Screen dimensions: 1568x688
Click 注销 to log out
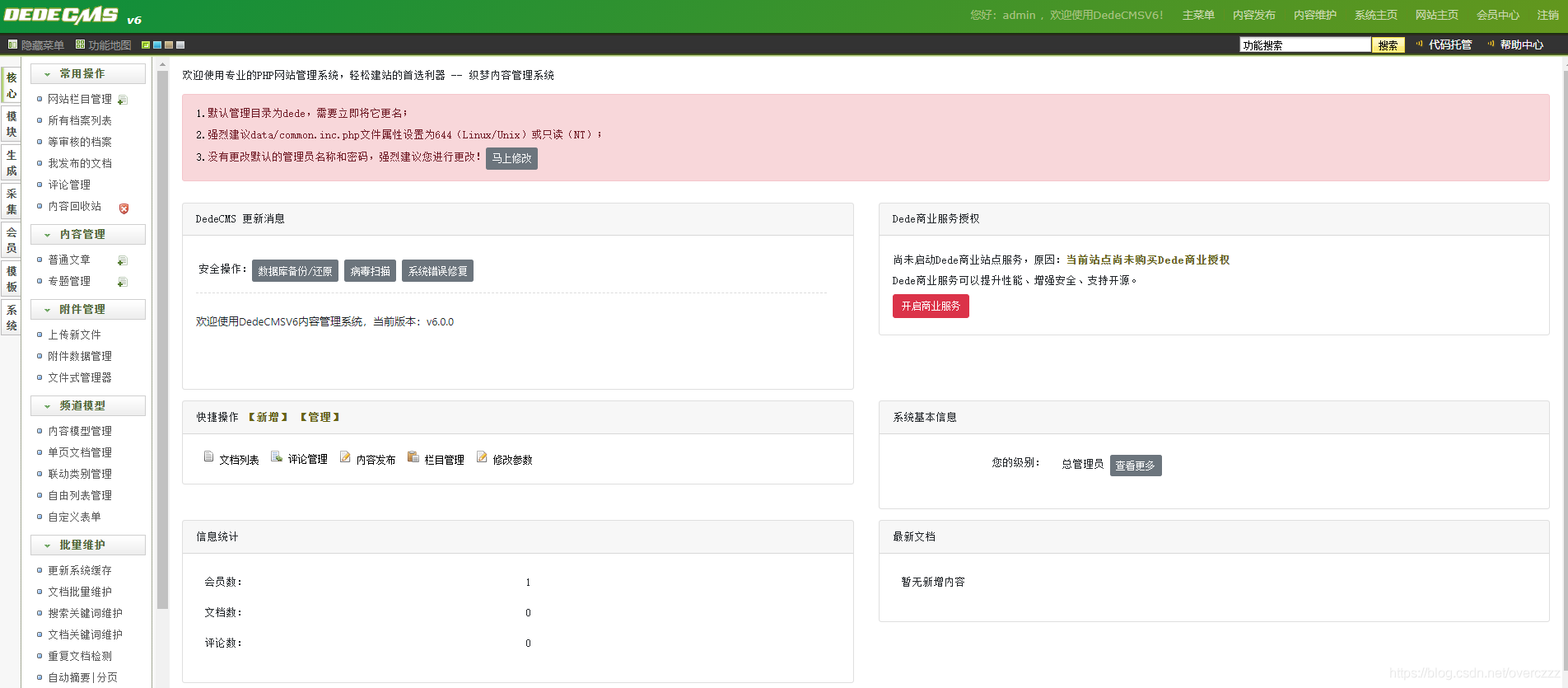pyautogui.click(x=1547, y=15)
